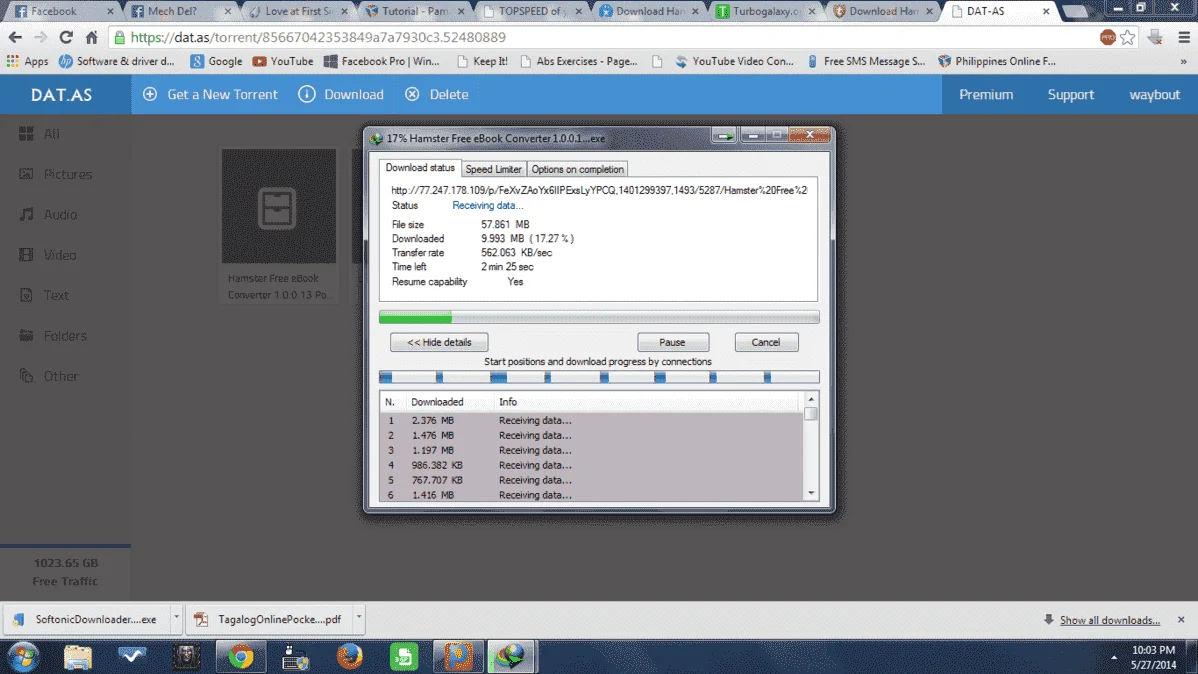Select the Video category
Image resolution: width=1198 pixels, height=674 pixels.
(x=47, y=255)
